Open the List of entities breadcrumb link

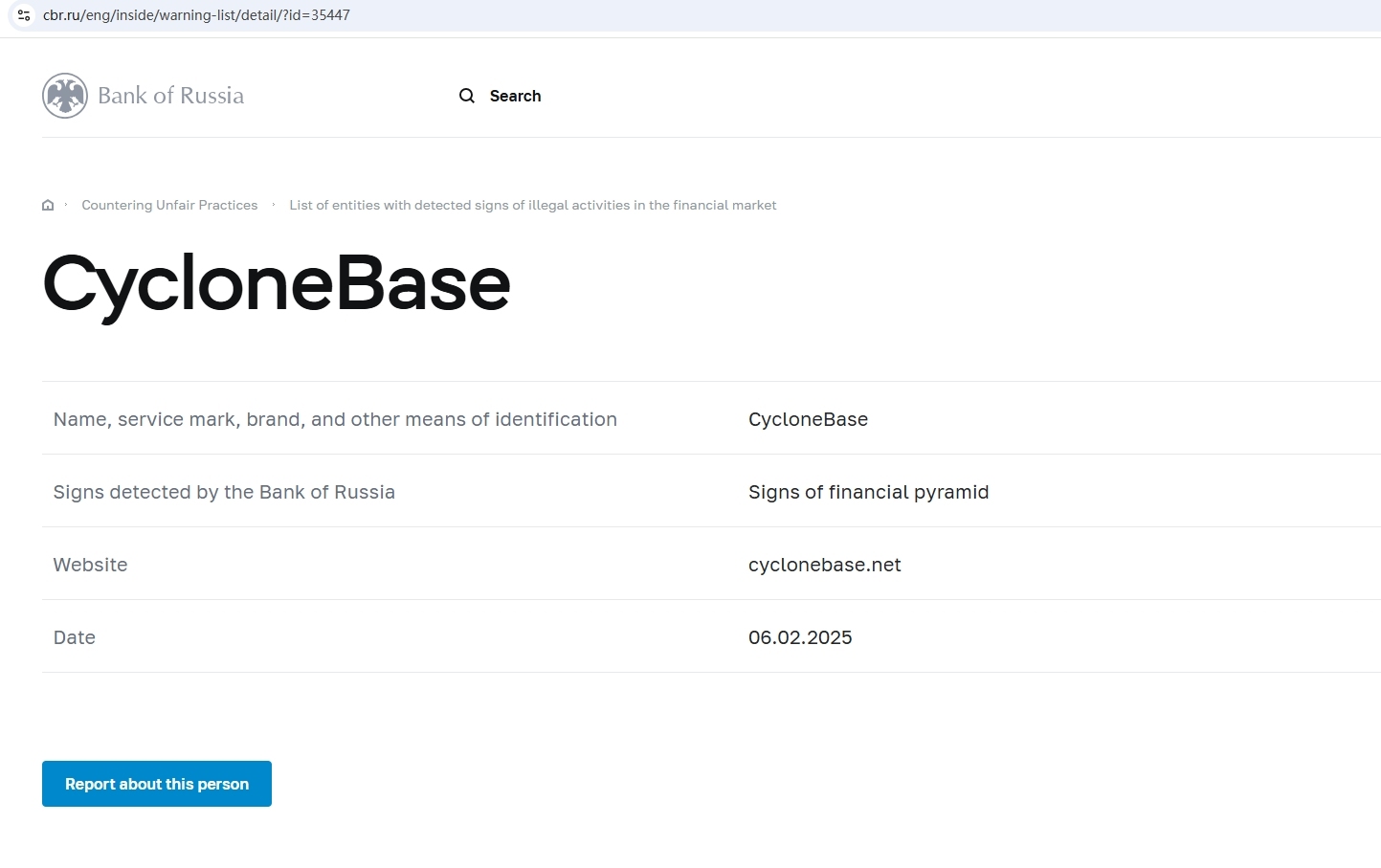tap(532, 205)
